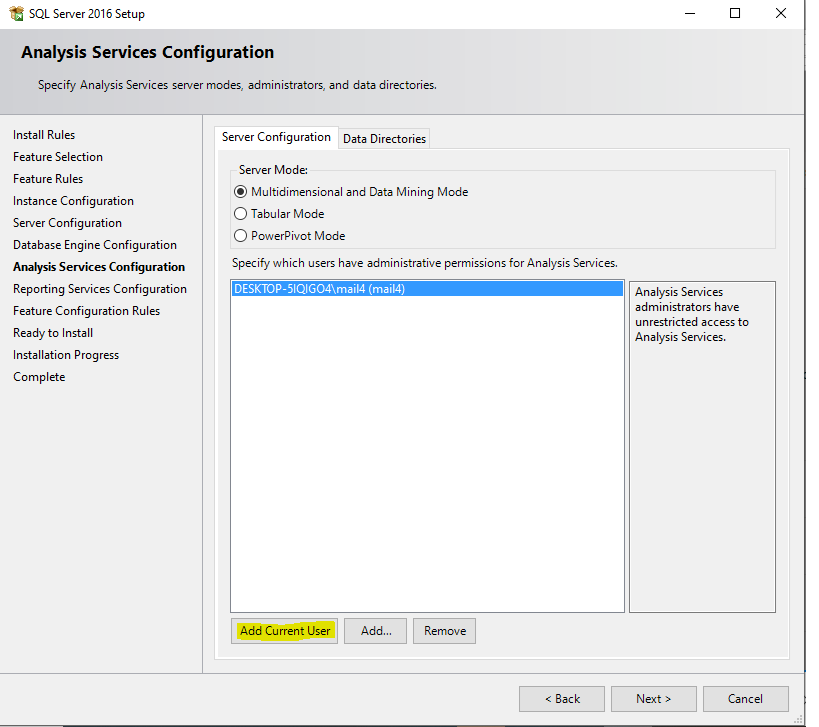This screenshot has height=727, width=819.
Task: Click the Add Current User button
Action: [284, 631]
